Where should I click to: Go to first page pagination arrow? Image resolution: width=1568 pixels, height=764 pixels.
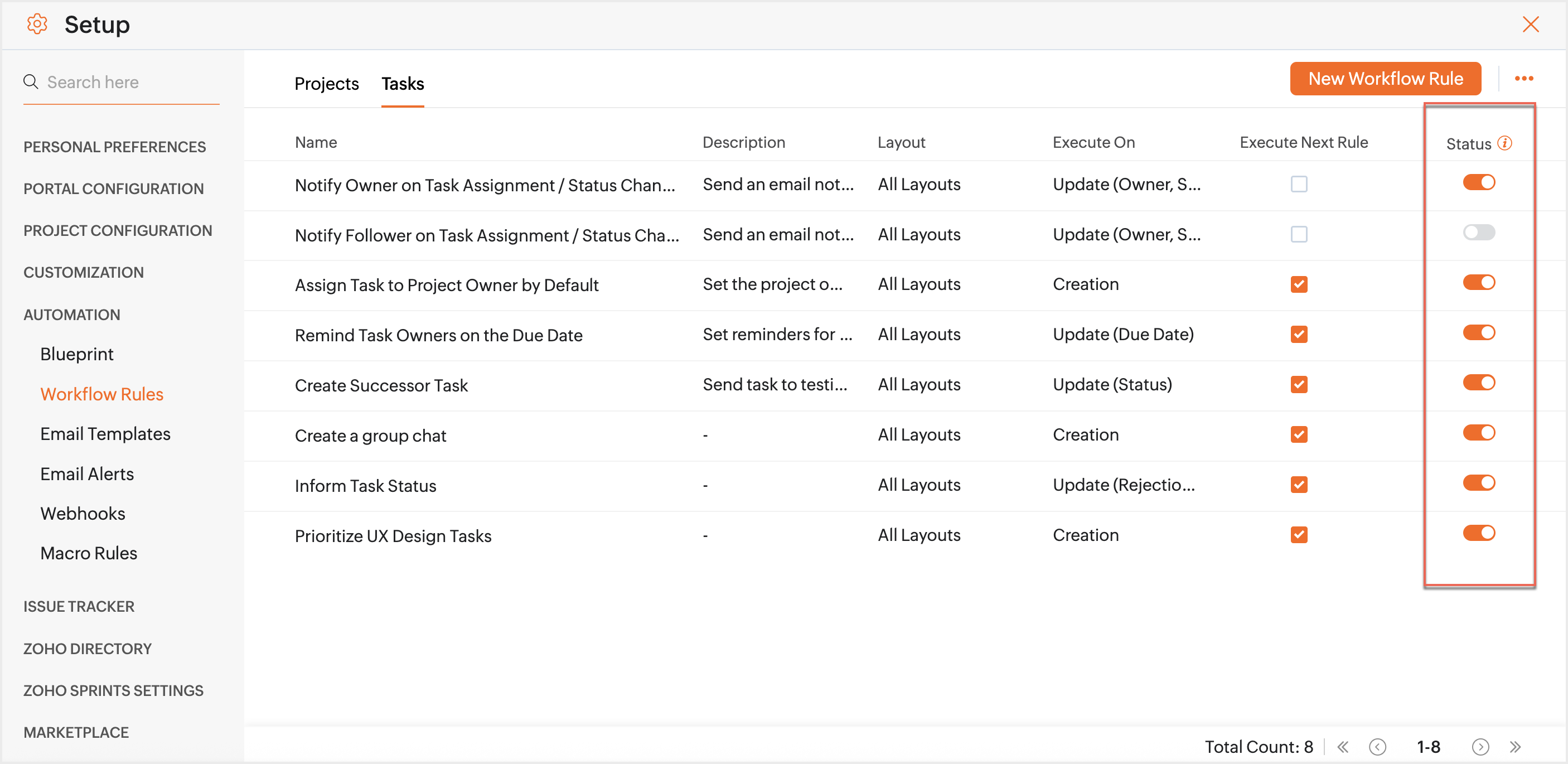click(x=1343, y=746)
